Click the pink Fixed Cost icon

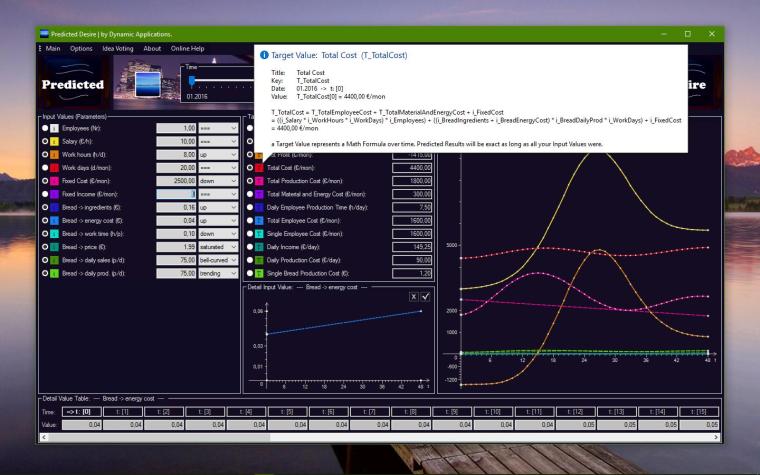54,181
